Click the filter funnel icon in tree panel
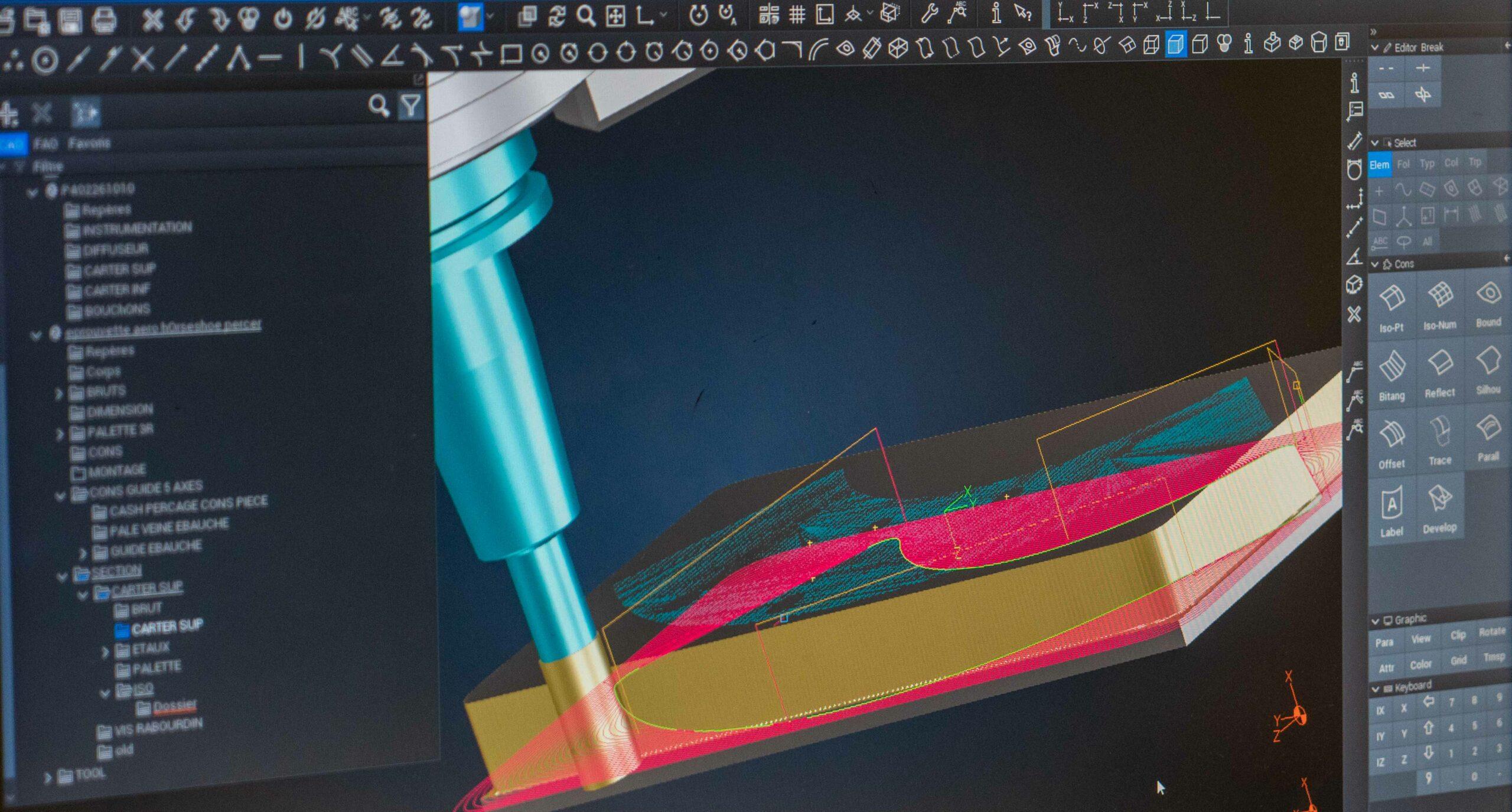This screenshot has height=812, width=1512. [410, 106]
